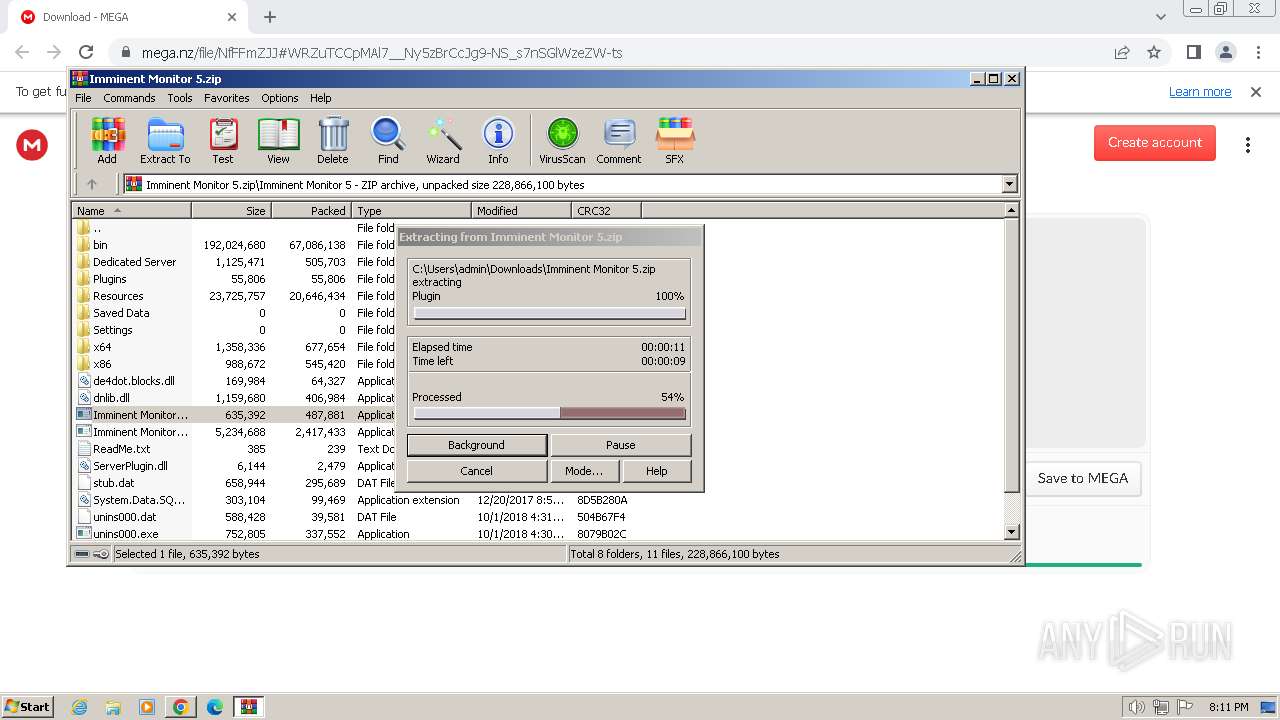Click the volume icon in system tray

click(1136, 707)
